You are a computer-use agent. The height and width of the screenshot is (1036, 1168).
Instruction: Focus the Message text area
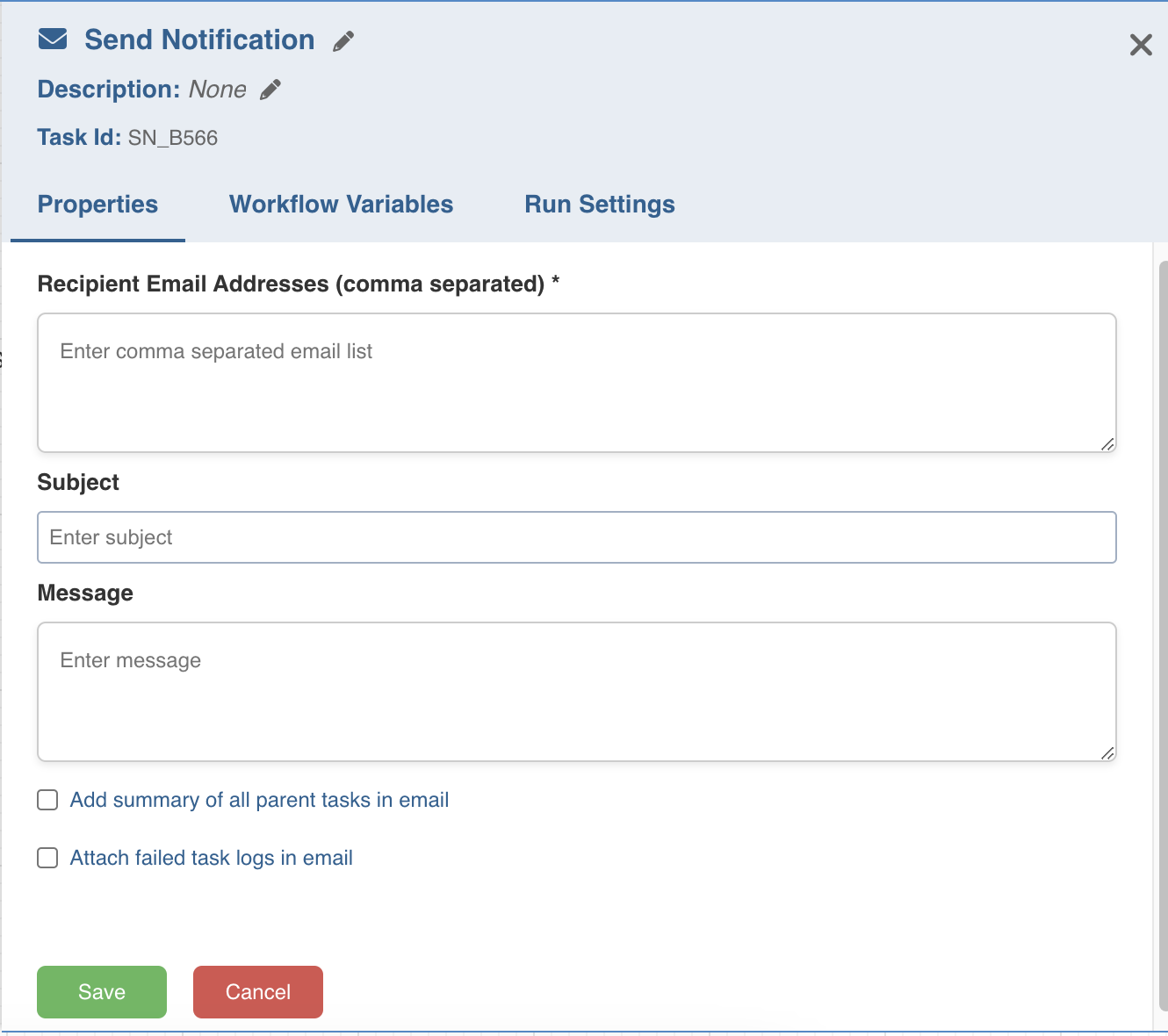click(x=577, y=692)
